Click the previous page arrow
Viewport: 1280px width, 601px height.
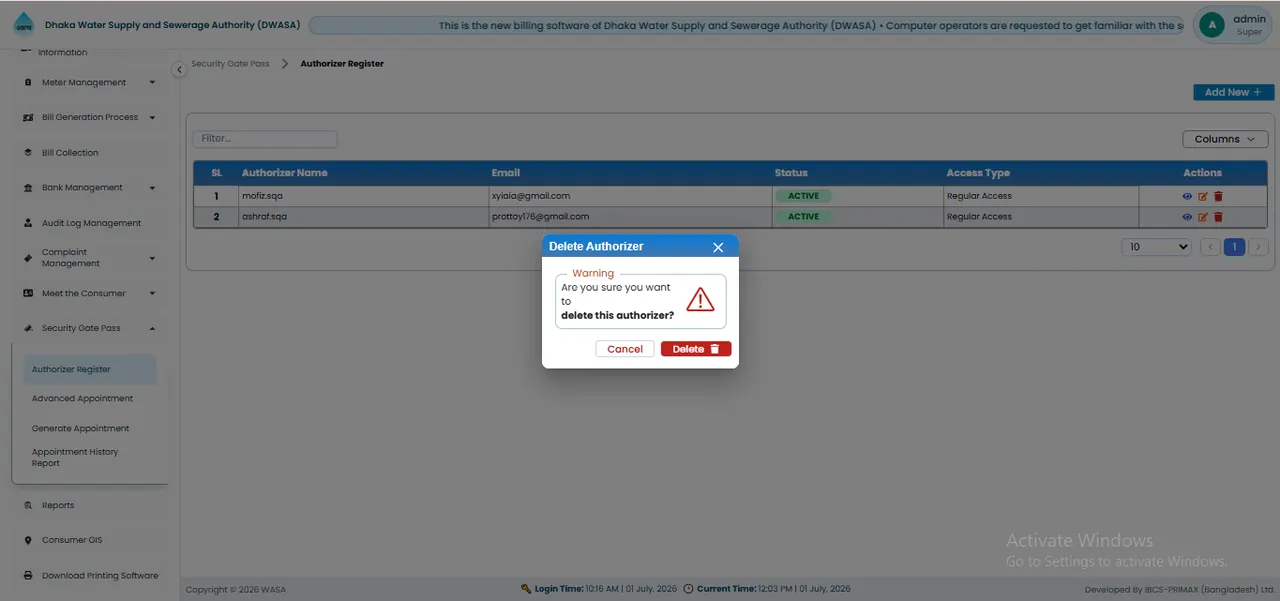pyautogui.click(x=1210, y=247)
